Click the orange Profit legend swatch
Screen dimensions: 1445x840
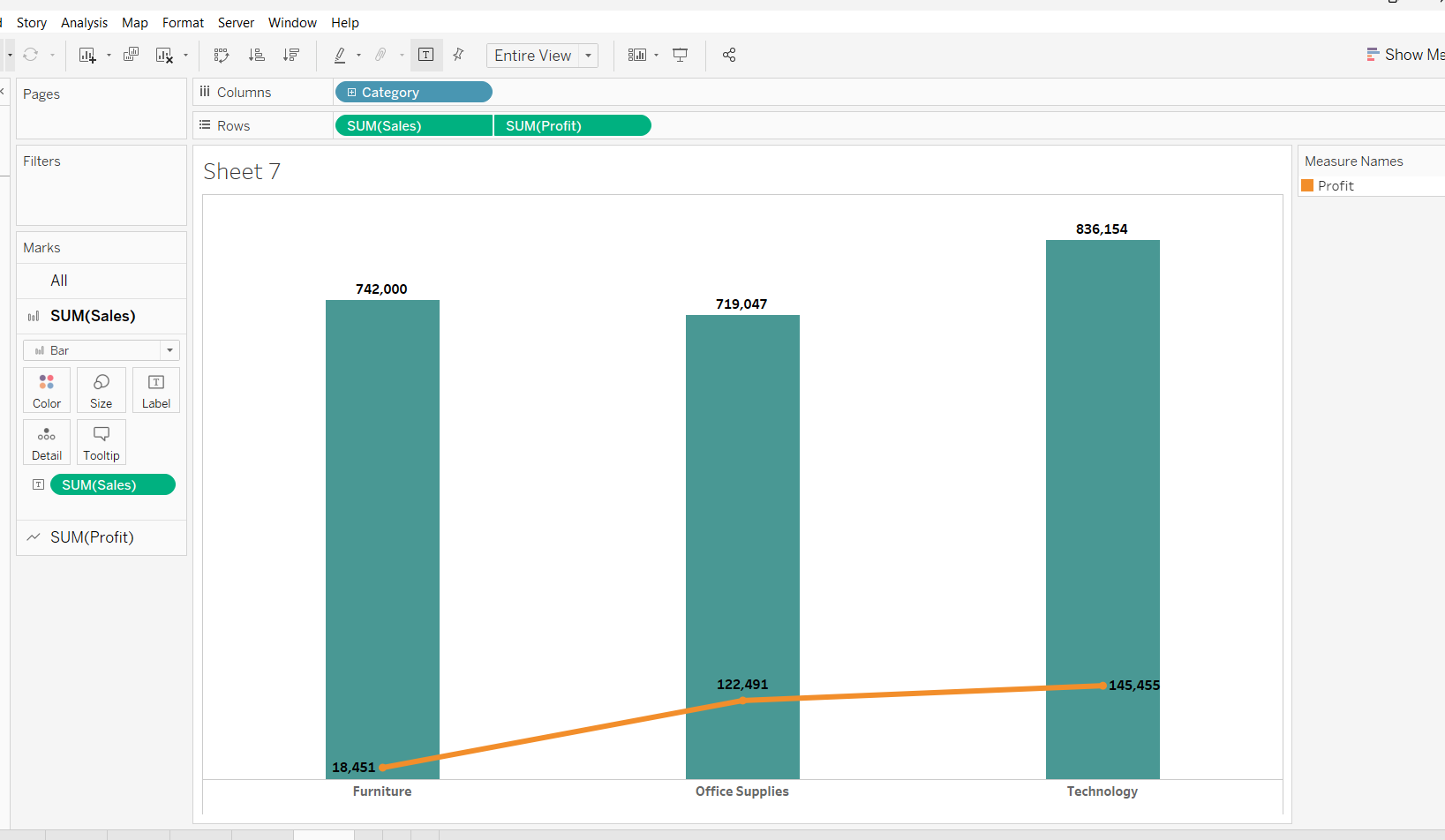[x=1307, y=185]
